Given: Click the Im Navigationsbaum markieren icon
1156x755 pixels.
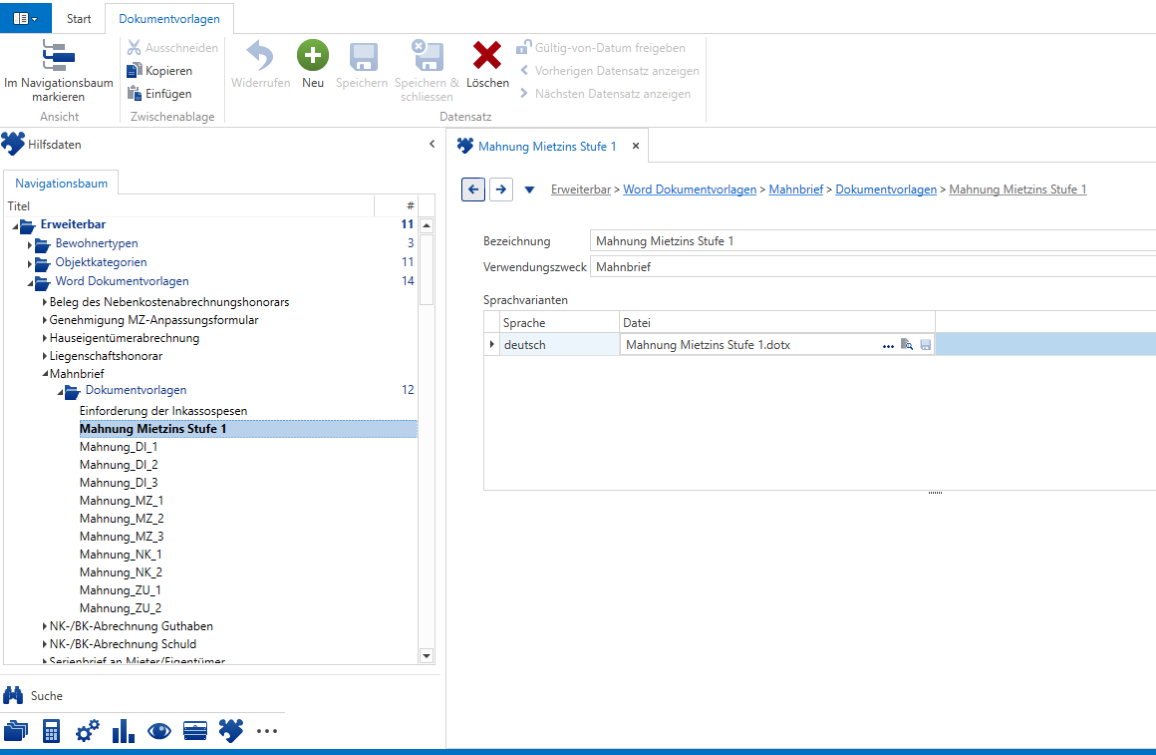Looking at the screenshot, I should (58, 55).
